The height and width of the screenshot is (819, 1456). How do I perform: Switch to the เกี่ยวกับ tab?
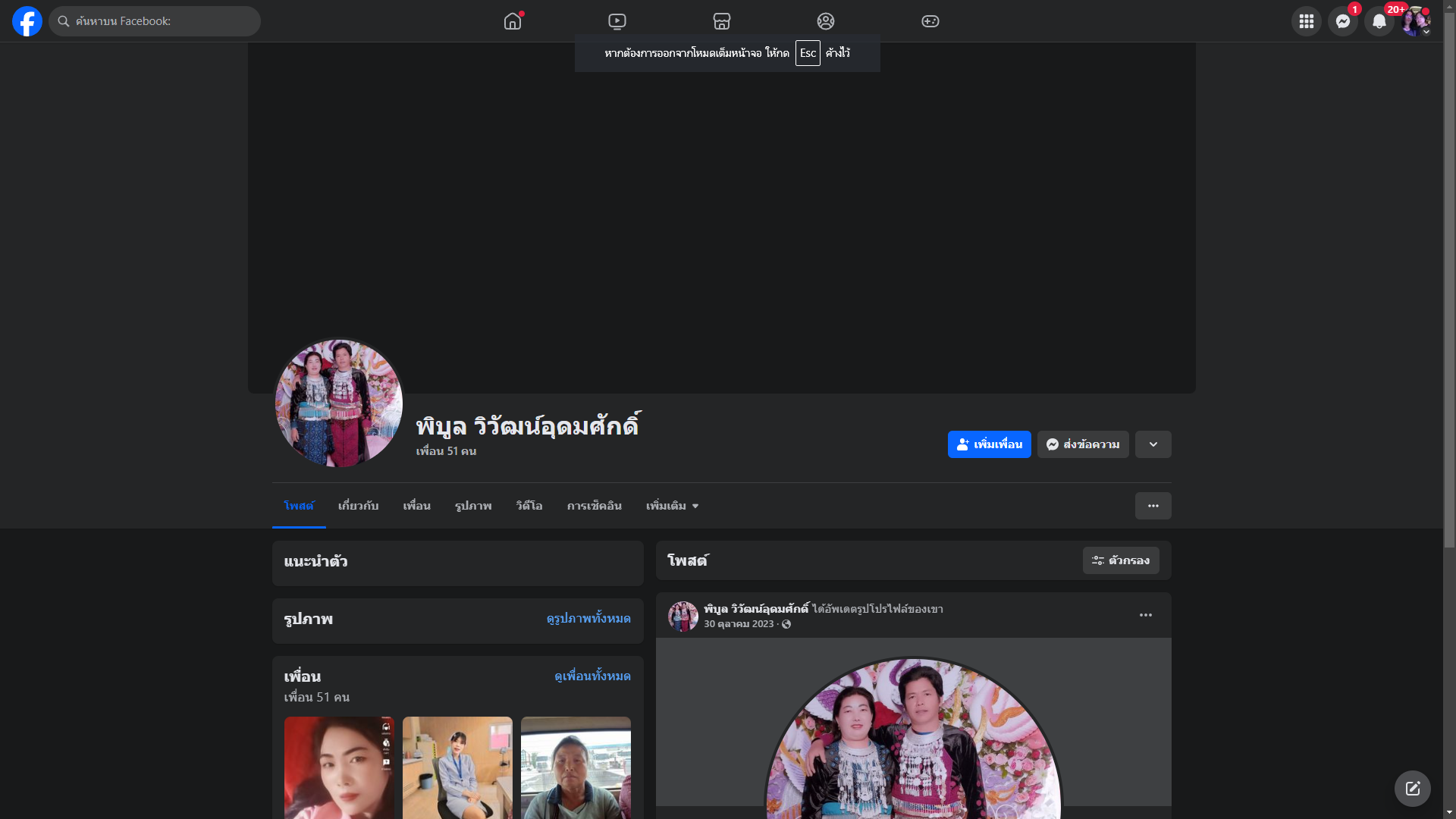tap(358, 506)
